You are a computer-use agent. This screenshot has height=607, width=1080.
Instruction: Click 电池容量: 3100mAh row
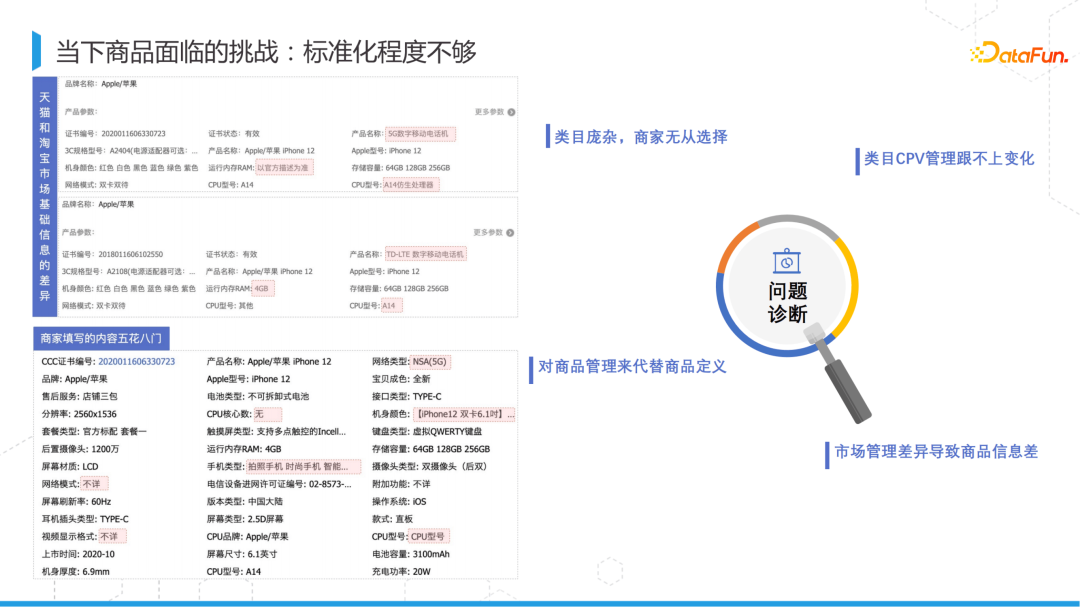tap(411, 554)
